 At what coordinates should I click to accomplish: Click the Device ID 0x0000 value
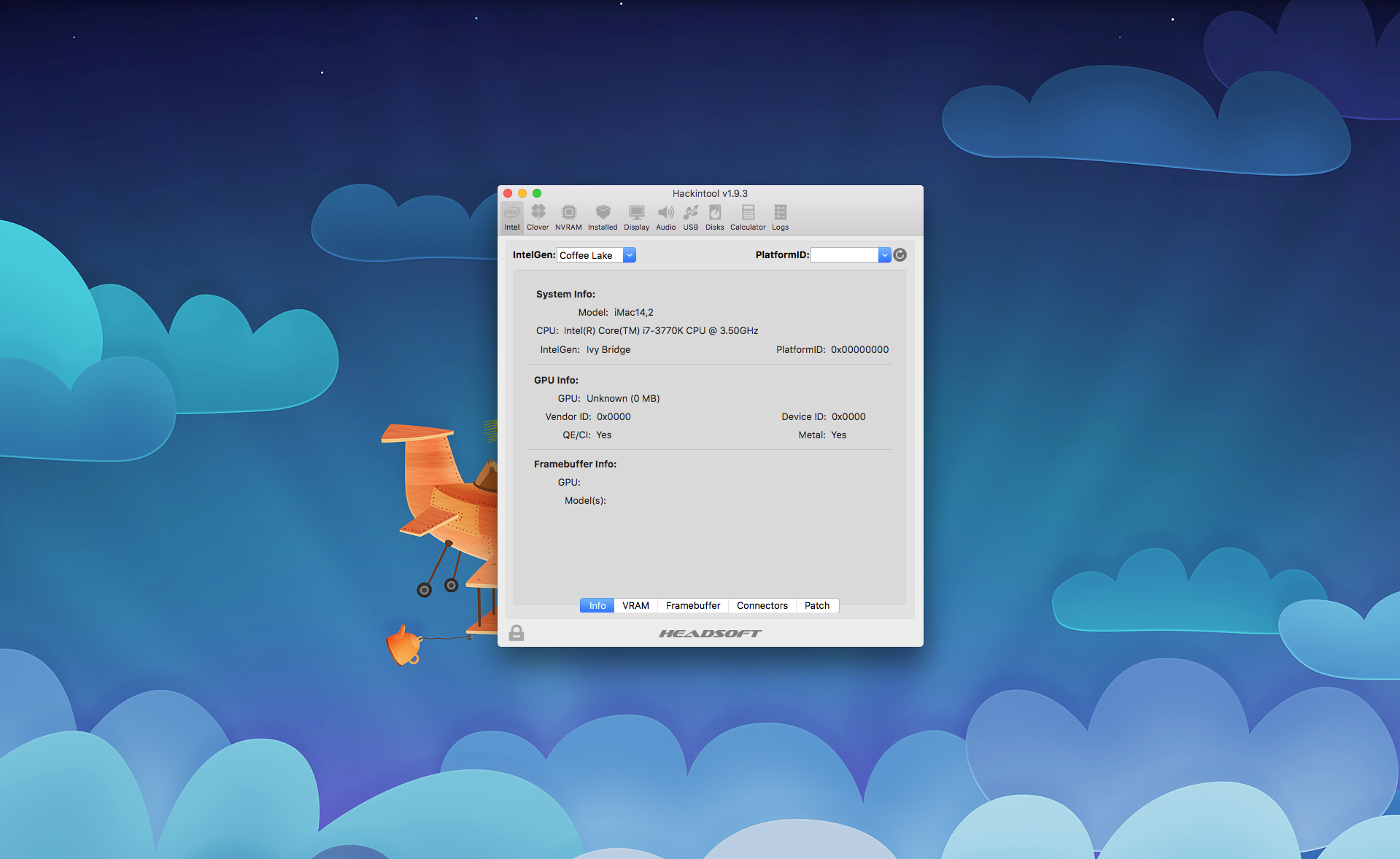click(x=848, y=416)
